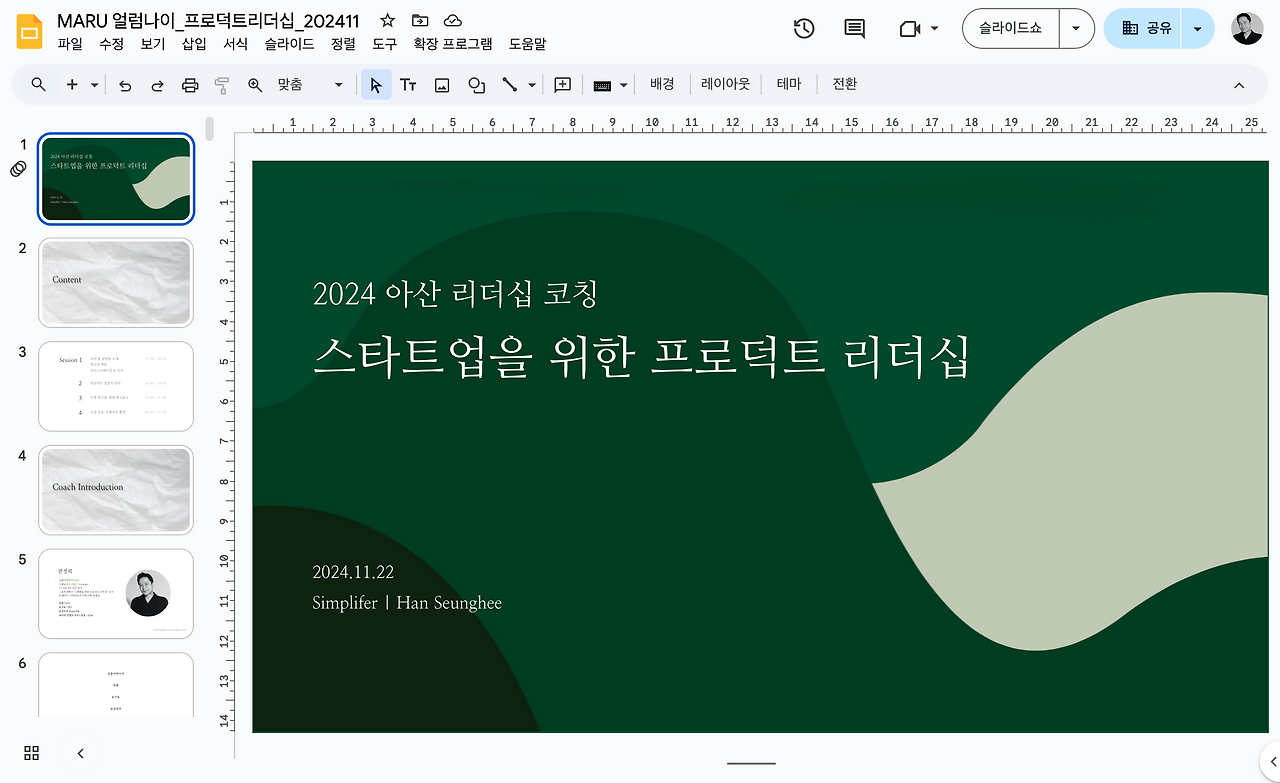Undo the last action
Image resolution: width=1280 pixels, height=783 pixels.
tap(124, 85)
